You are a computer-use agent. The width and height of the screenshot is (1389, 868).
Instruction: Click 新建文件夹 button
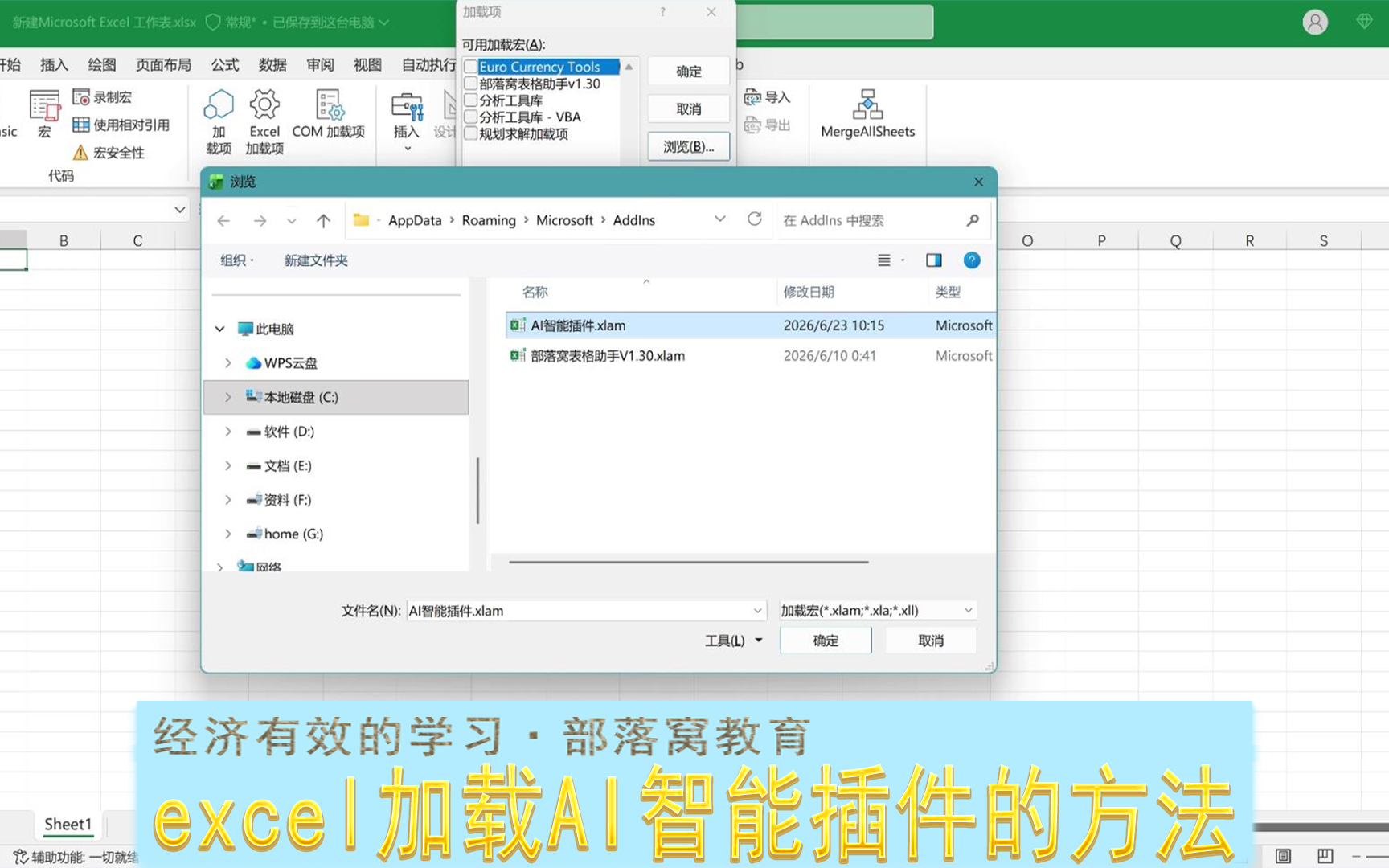(316, 260)
